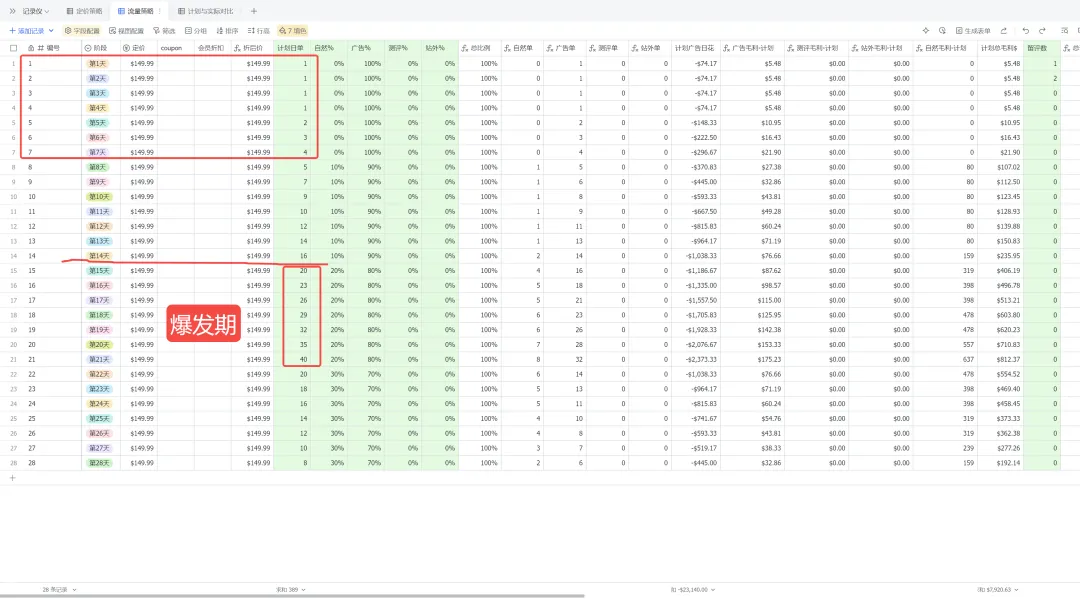This screenshot has height=599, width=1080.
Task: Add a new view with plus tab
Action: [x=253, y=11]
